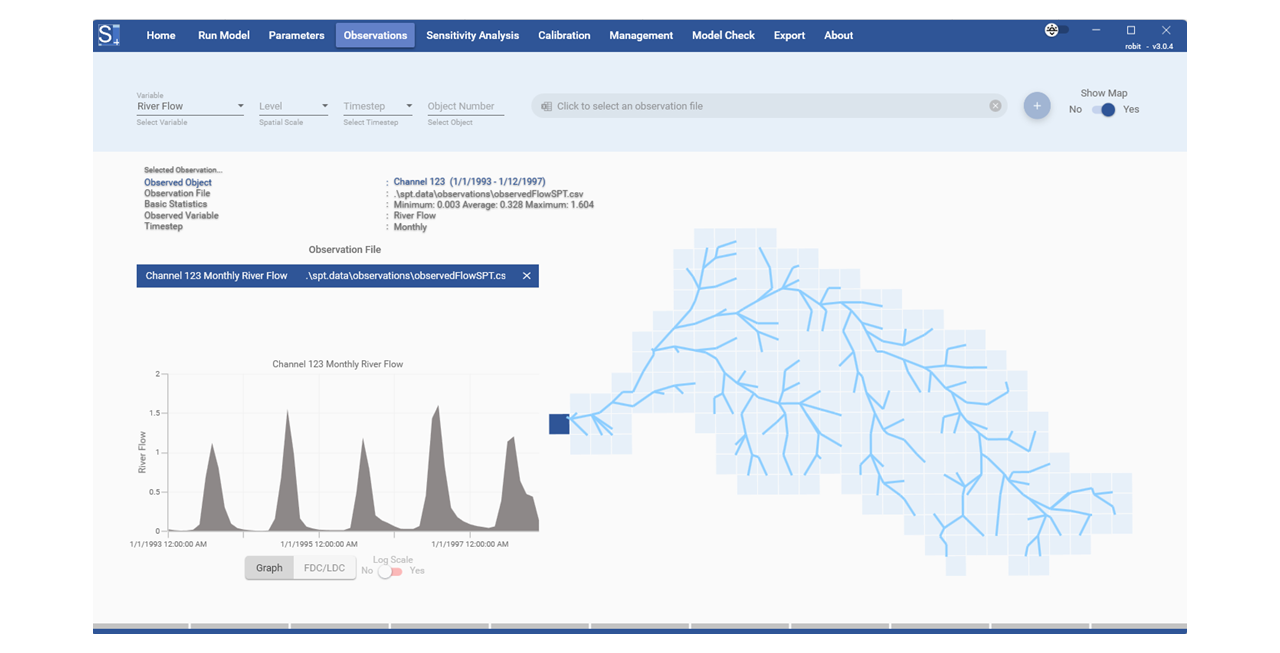This screenshot has height=653, width=1280.
Task: Select the dark Channel 123 outlet cell on the map
Action: click(x=559, y=423)
